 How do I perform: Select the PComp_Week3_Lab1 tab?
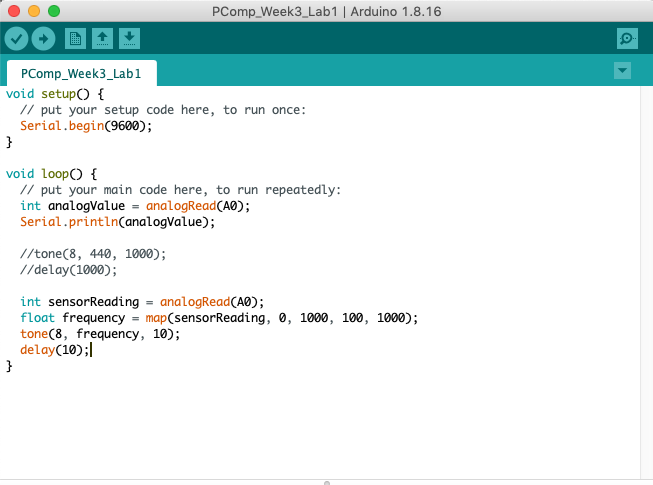click(x=81, y=74)
